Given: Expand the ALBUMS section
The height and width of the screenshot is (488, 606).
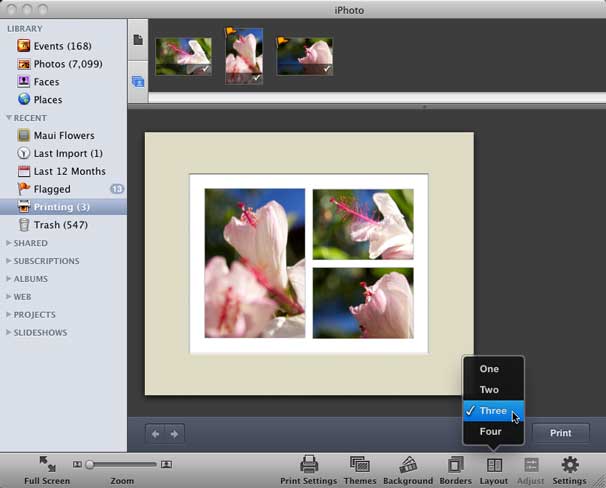Looking at the screenshot, I should tap(9, 279).
